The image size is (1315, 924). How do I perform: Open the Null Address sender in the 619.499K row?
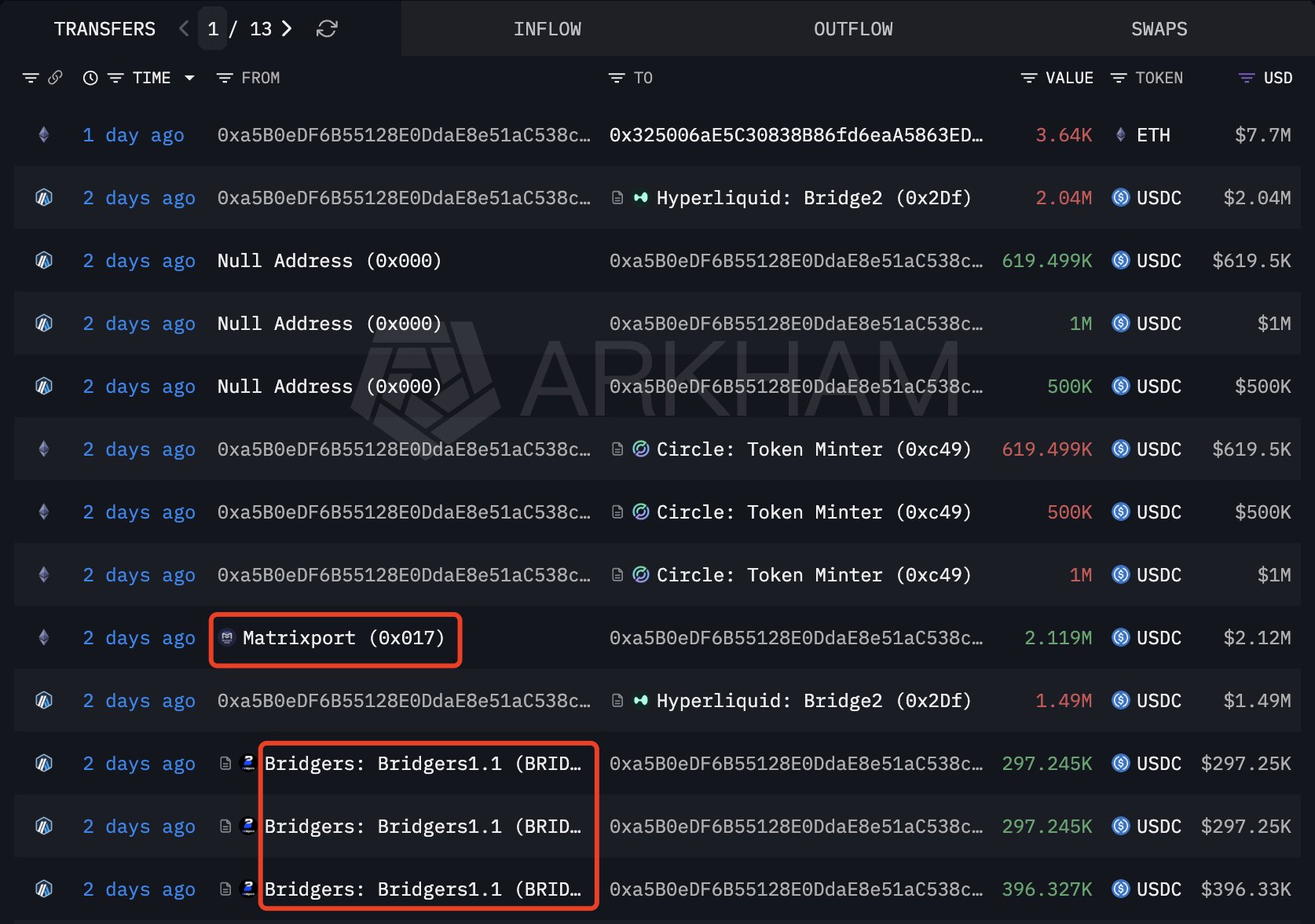[329, 261]
